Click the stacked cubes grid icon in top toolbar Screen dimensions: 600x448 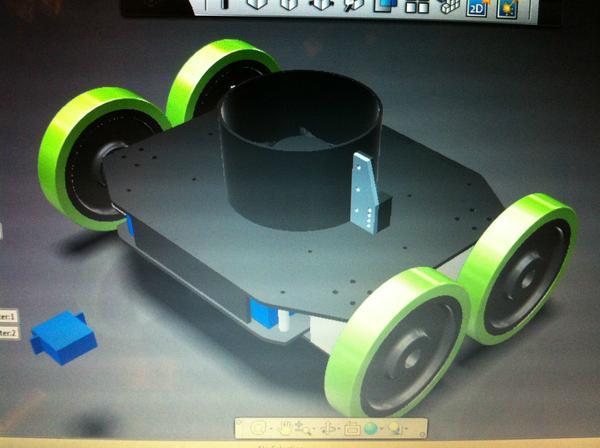(449, 8)
